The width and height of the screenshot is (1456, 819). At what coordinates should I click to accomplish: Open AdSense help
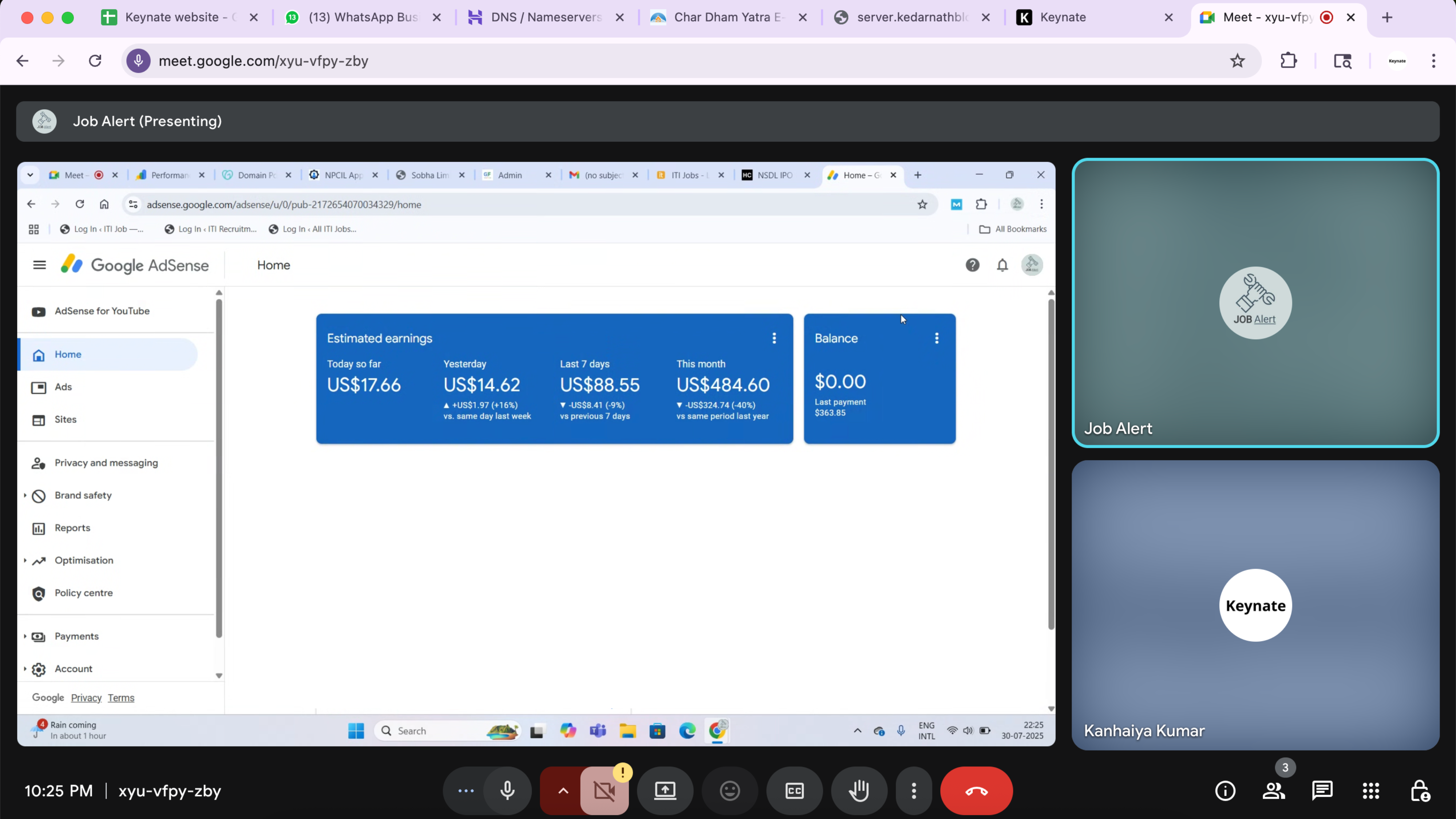point(973,265)
